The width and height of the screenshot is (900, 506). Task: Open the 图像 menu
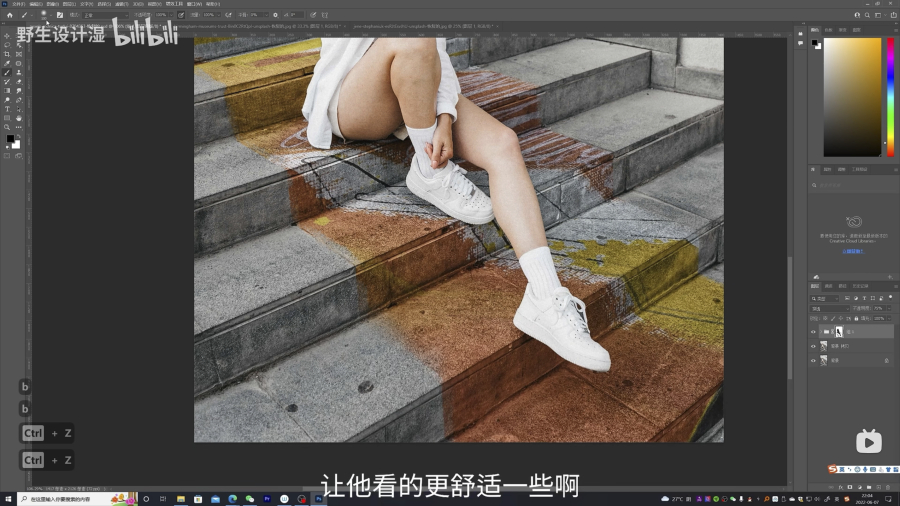point(52,4)
